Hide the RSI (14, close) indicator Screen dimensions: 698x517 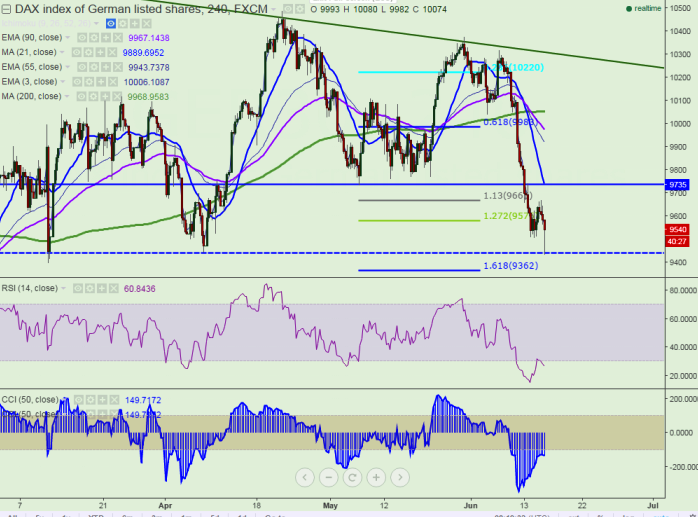(77, 289)
